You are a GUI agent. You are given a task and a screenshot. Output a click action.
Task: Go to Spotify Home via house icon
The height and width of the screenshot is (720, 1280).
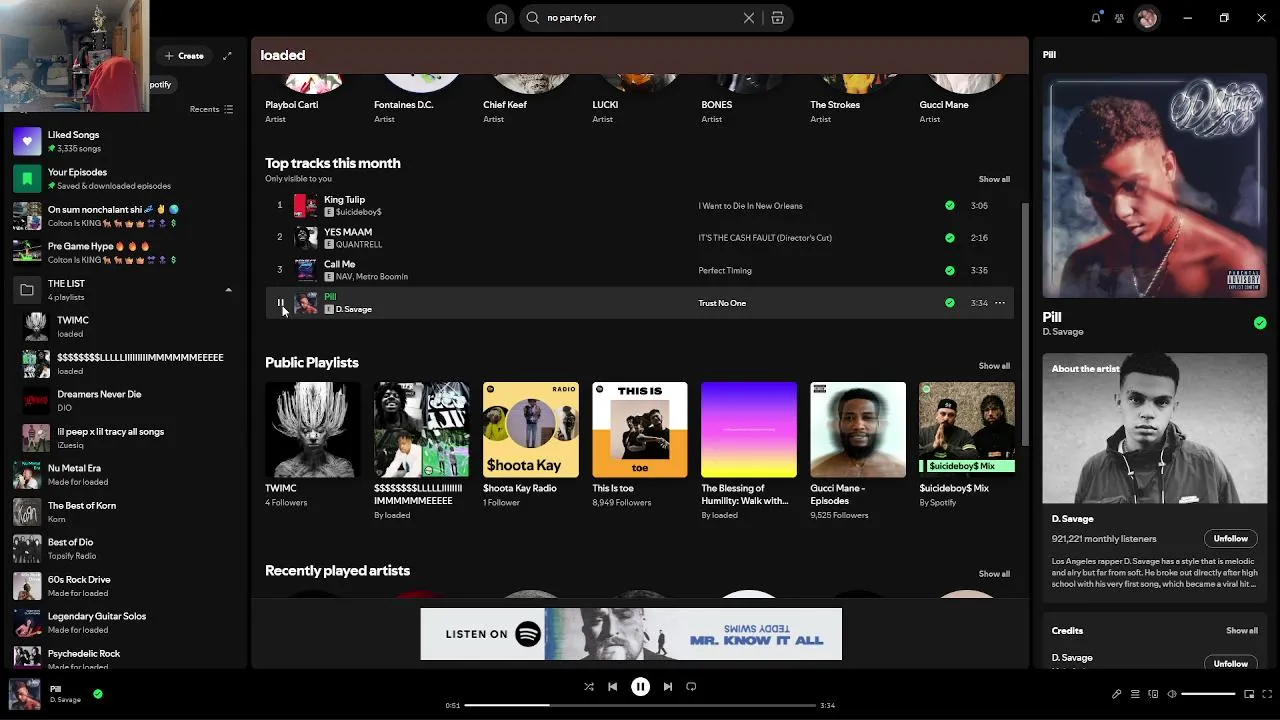pos(501,18)
